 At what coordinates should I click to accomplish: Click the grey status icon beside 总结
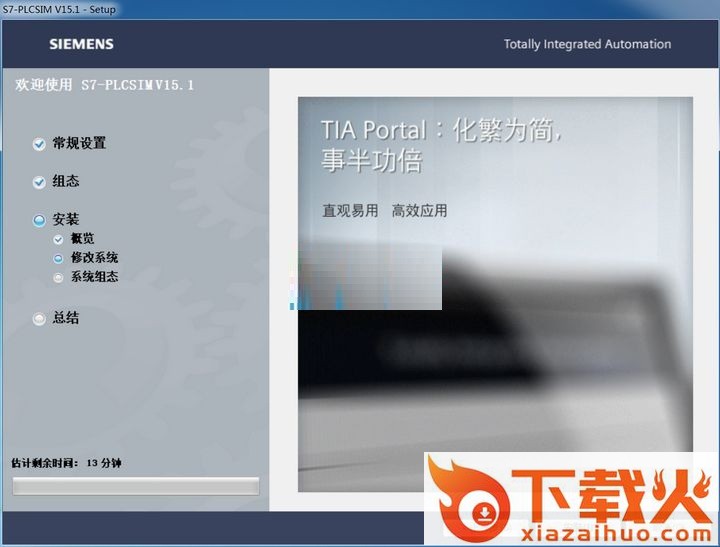tap(39, 318)
